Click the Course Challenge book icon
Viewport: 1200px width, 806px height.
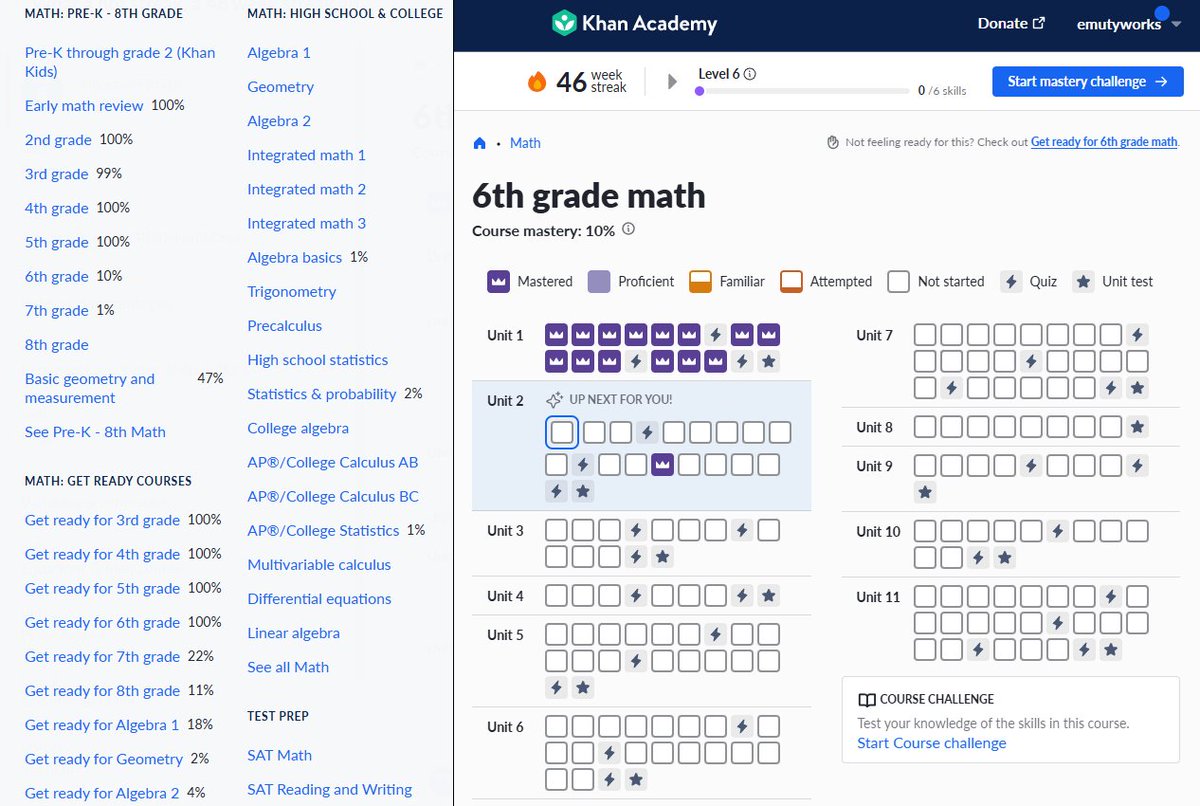coord(867,699)
